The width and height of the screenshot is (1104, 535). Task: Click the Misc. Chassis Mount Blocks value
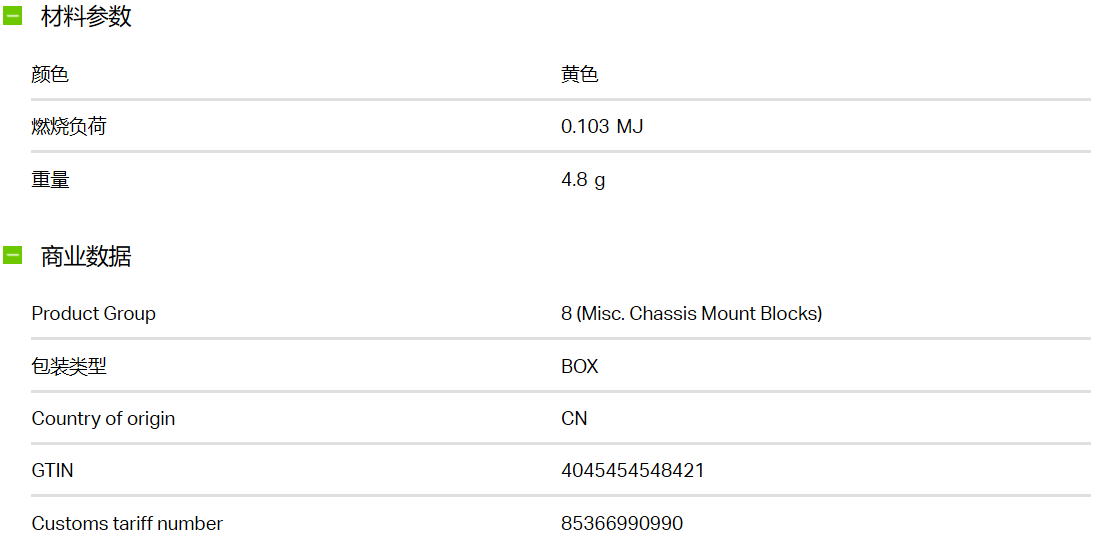[x=691, y=314]
